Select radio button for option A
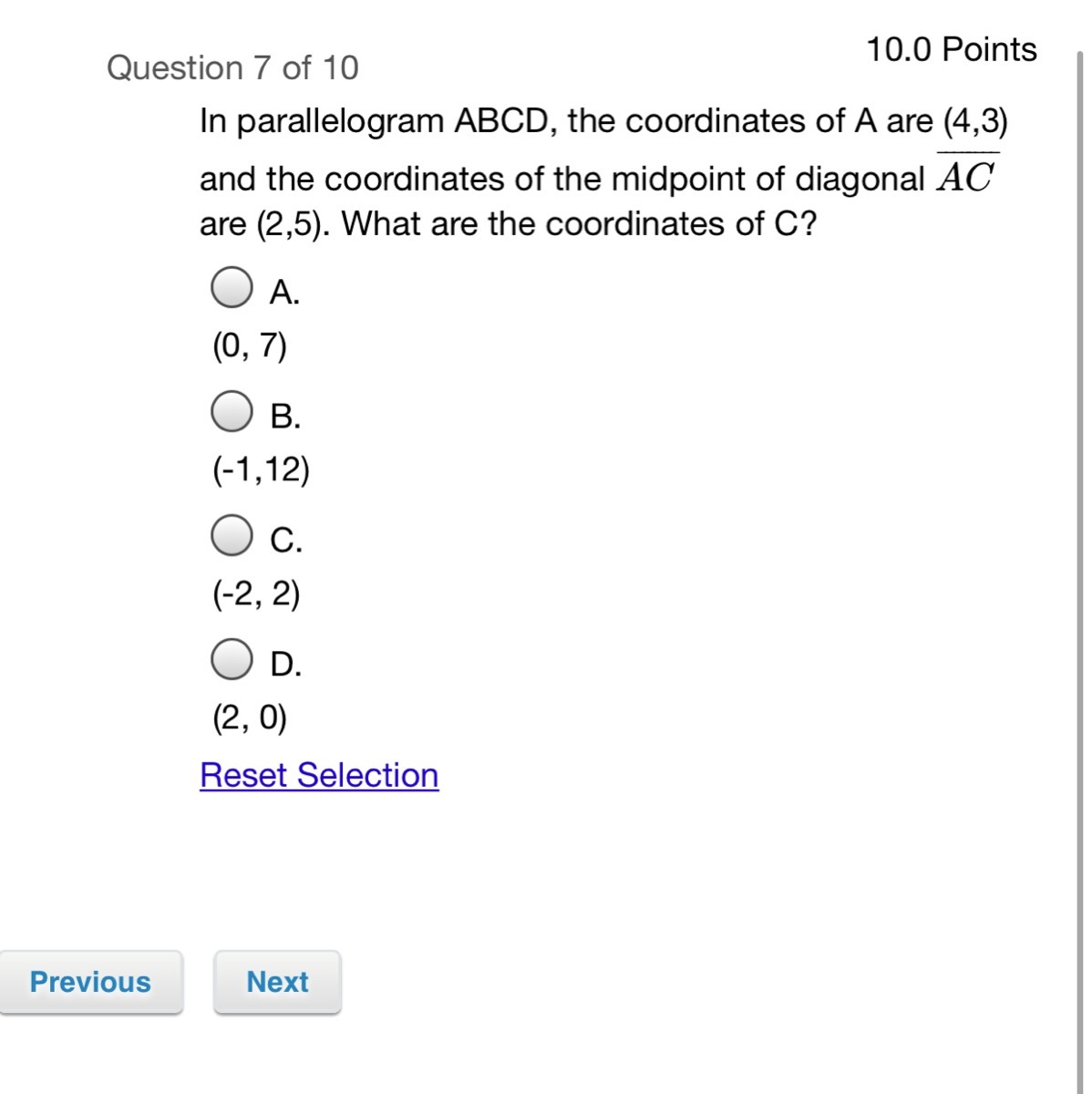The height and width of the screenshot is (1094, 1092). click(x=232, y=287)
